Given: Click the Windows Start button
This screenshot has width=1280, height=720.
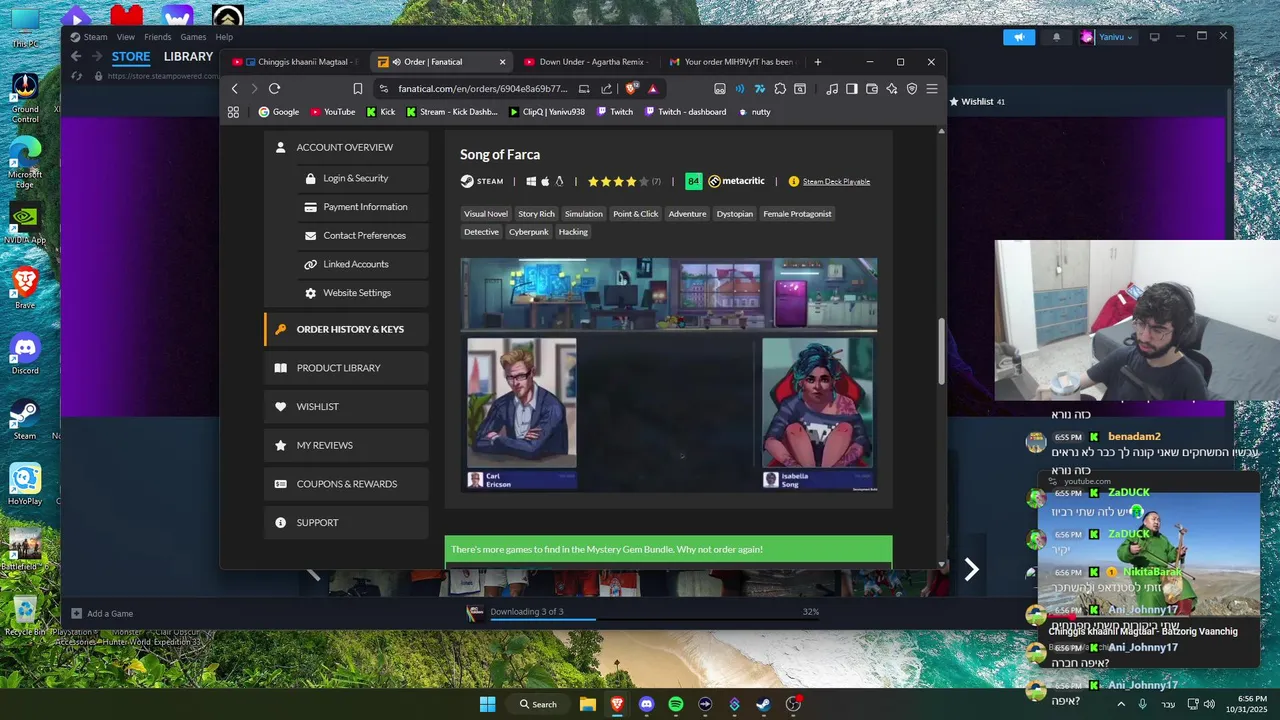Looking at the screenshot, I should [487, 704].
